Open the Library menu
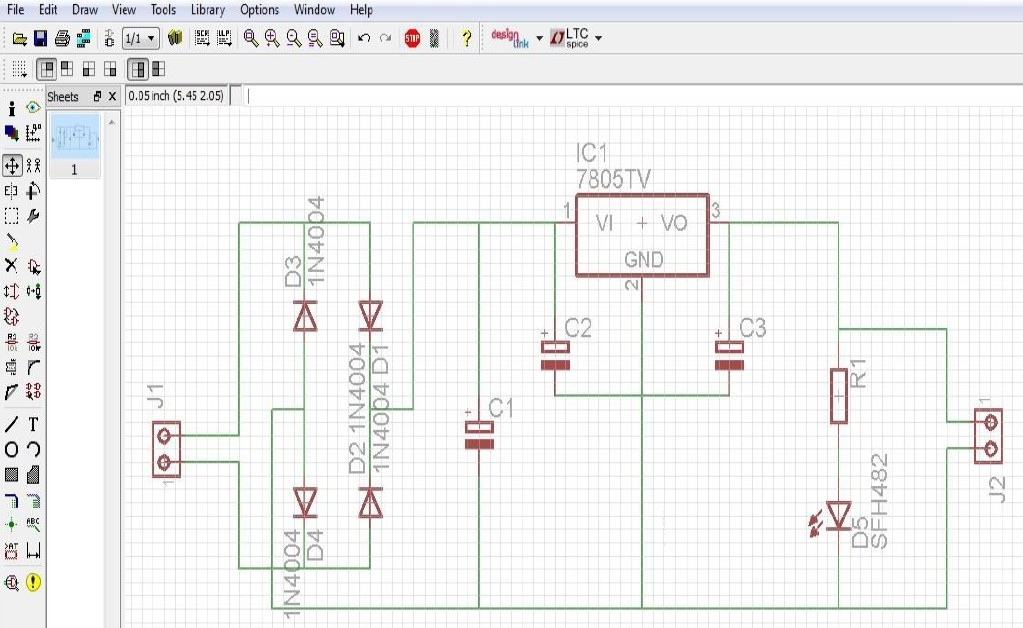 coord(207,10)
